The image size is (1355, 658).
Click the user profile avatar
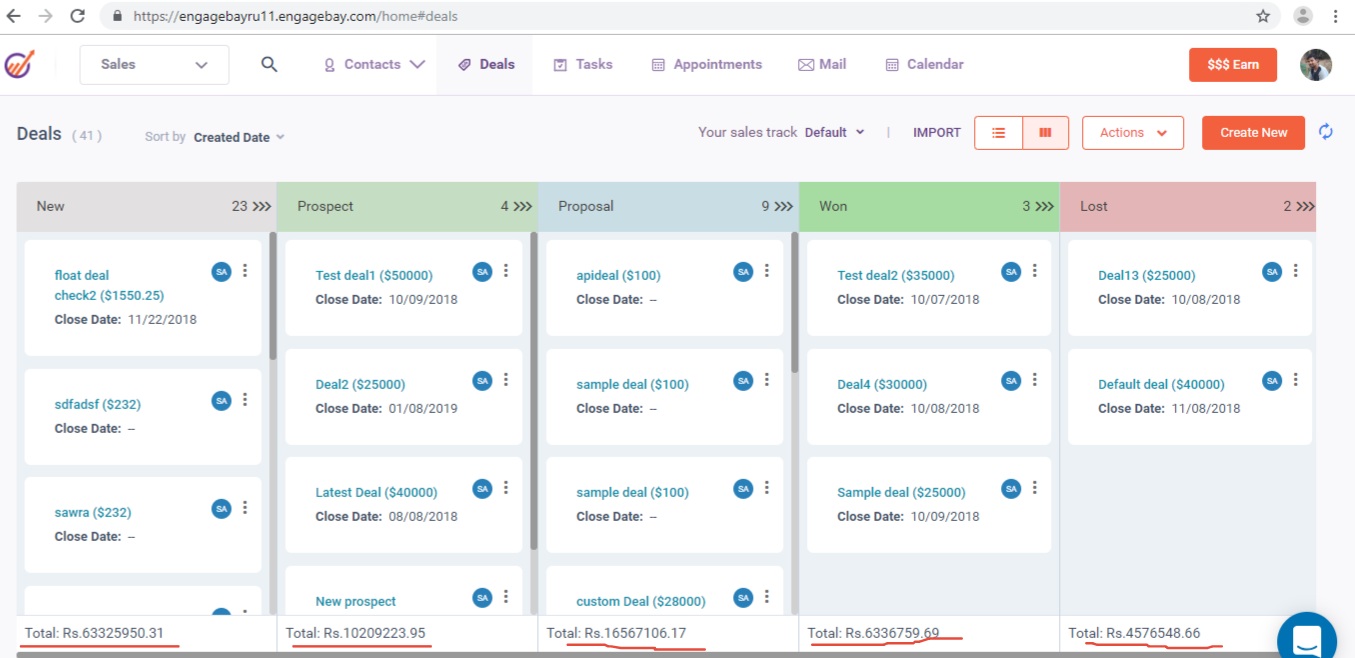click(x=1315, y=64)
